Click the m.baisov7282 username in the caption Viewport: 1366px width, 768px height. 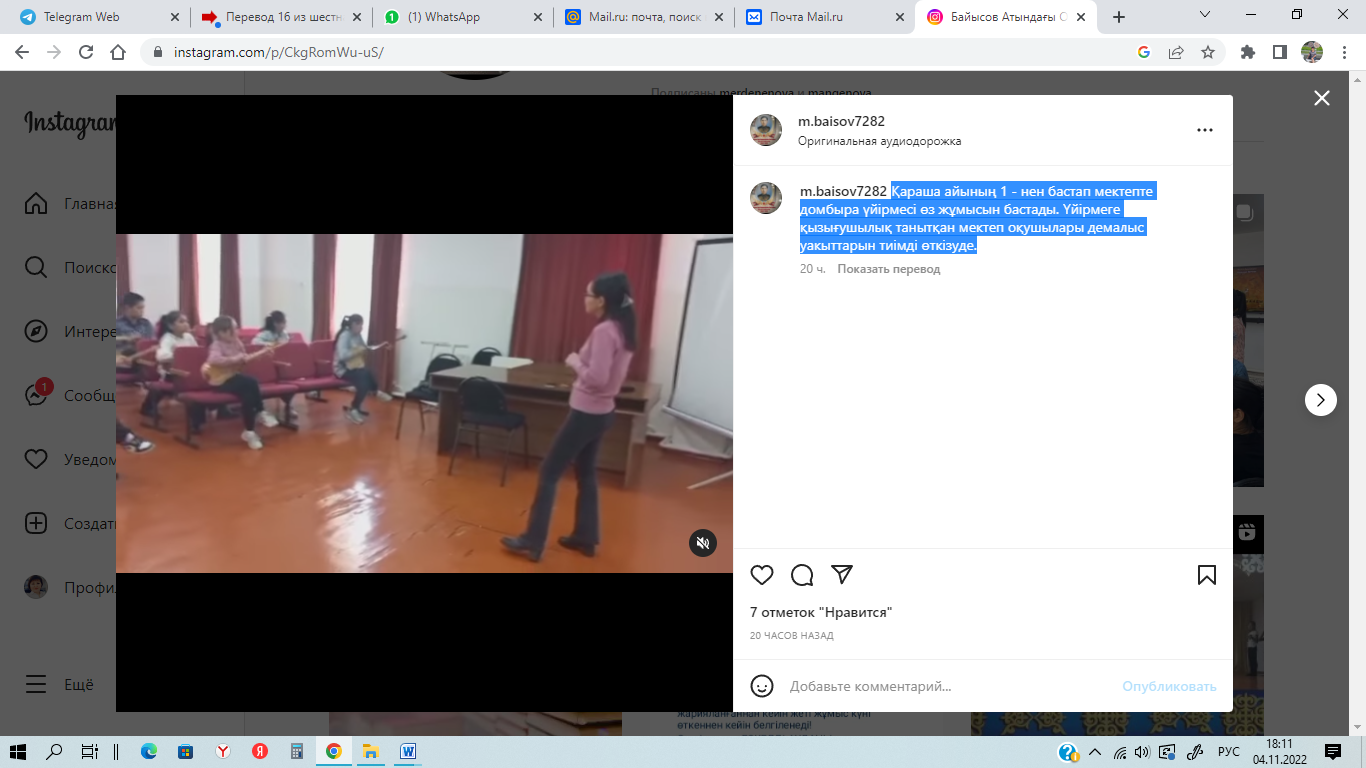[x=843, y=191]
